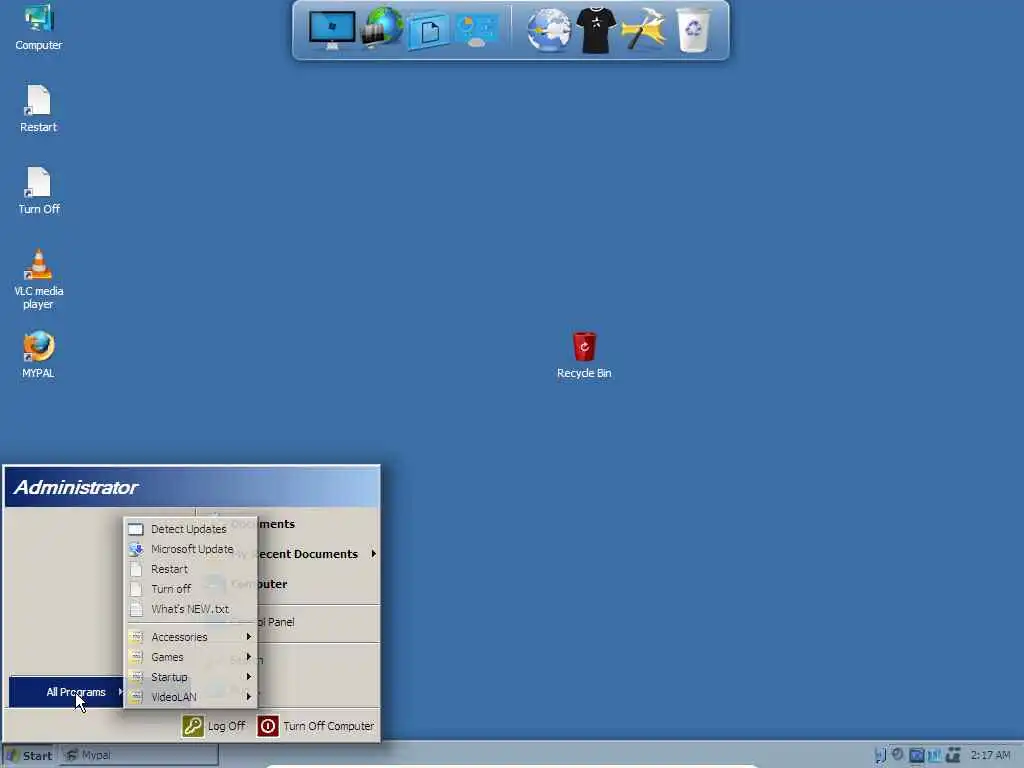
Task: Click the monitor icon in the dock
Action: (x=332, y=30)
